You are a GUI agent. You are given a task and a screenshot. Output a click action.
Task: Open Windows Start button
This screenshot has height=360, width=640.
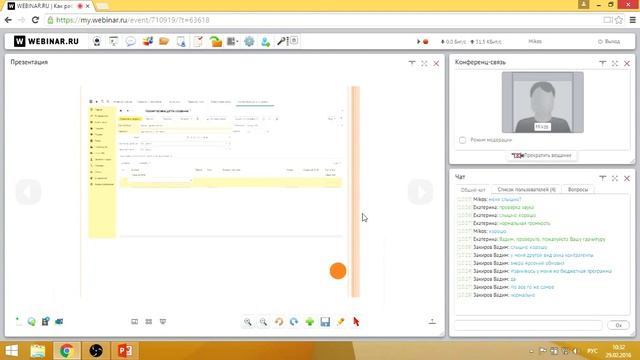click(x=11, y=351)
